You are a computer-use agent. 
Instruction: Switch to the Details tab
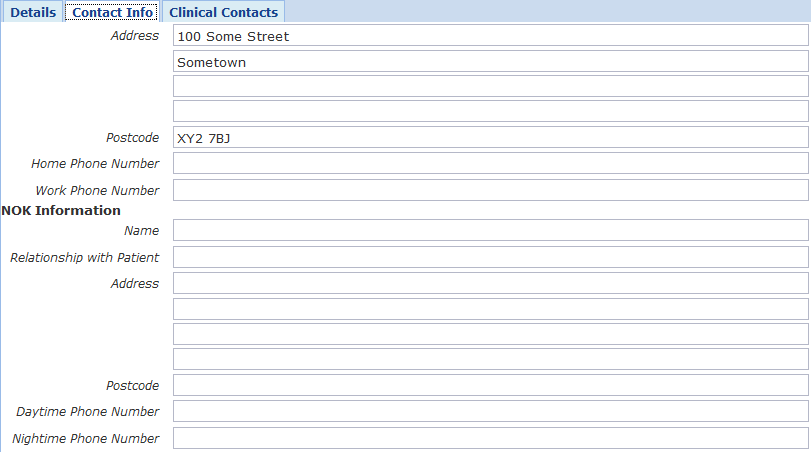click(x=33, y=13)
